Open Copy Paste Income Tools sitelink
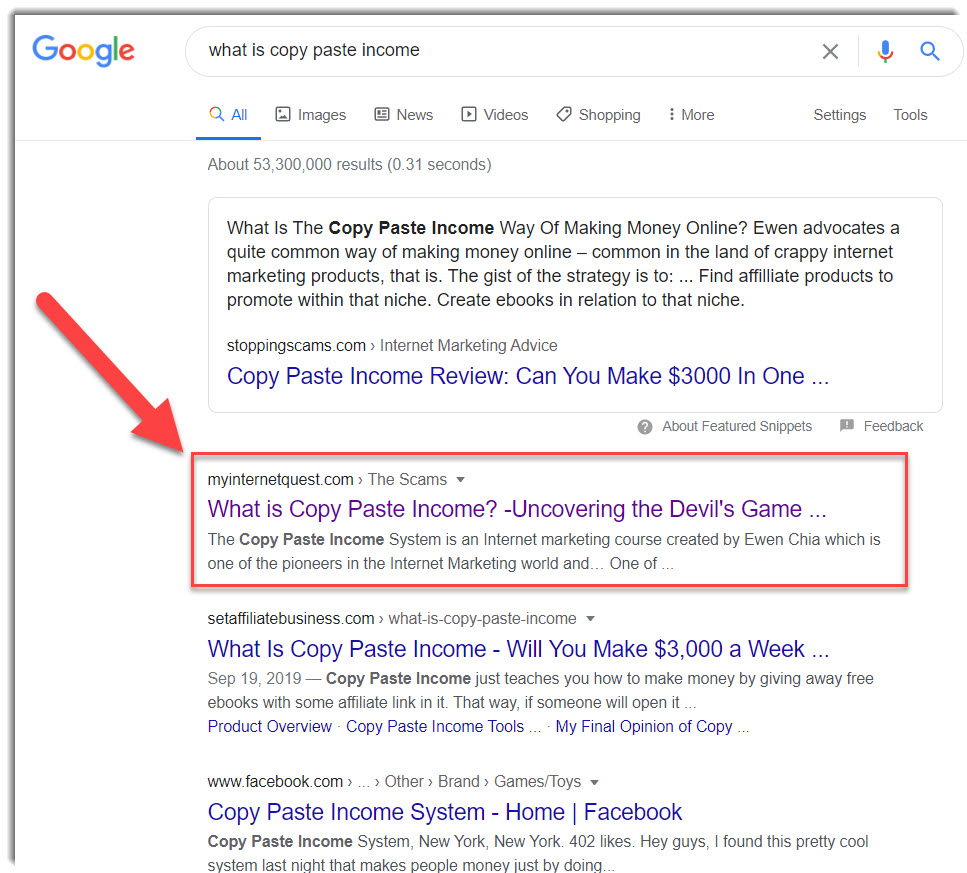 tap(443, 726)
